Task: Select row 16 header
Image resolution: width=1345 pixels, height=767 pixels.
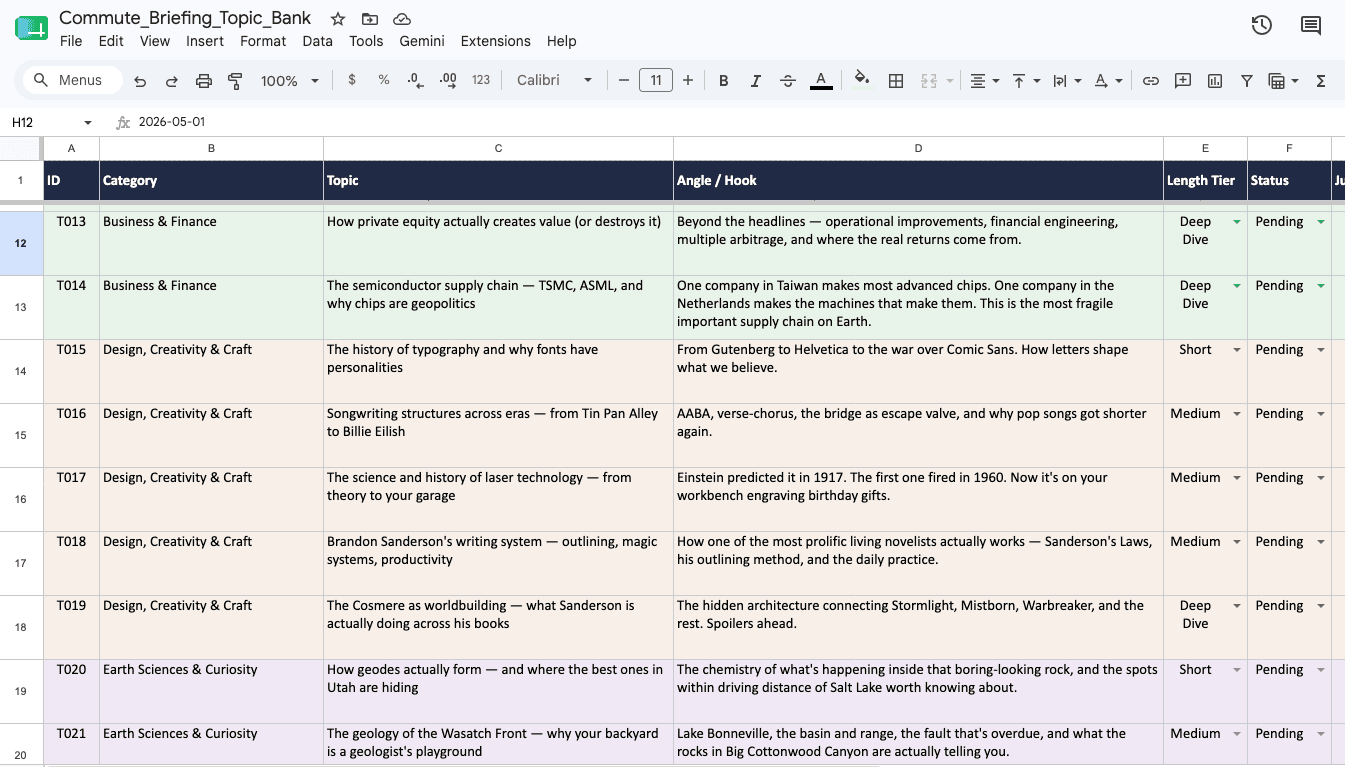Action: click(x=21, y=499)
